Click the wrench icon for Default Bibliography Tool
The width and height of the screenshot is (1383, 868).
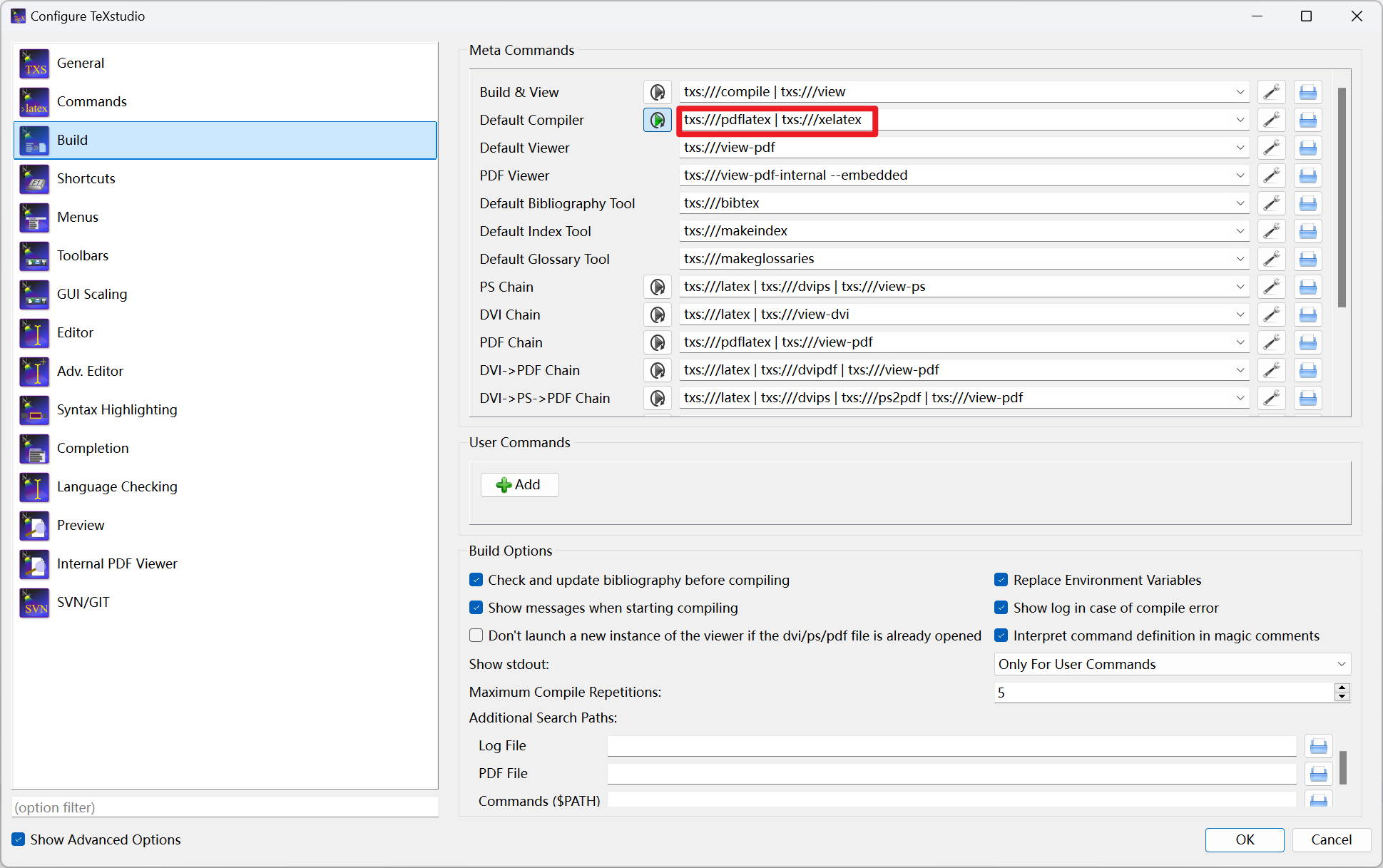pyautogui.click(x=1271, y=203)
